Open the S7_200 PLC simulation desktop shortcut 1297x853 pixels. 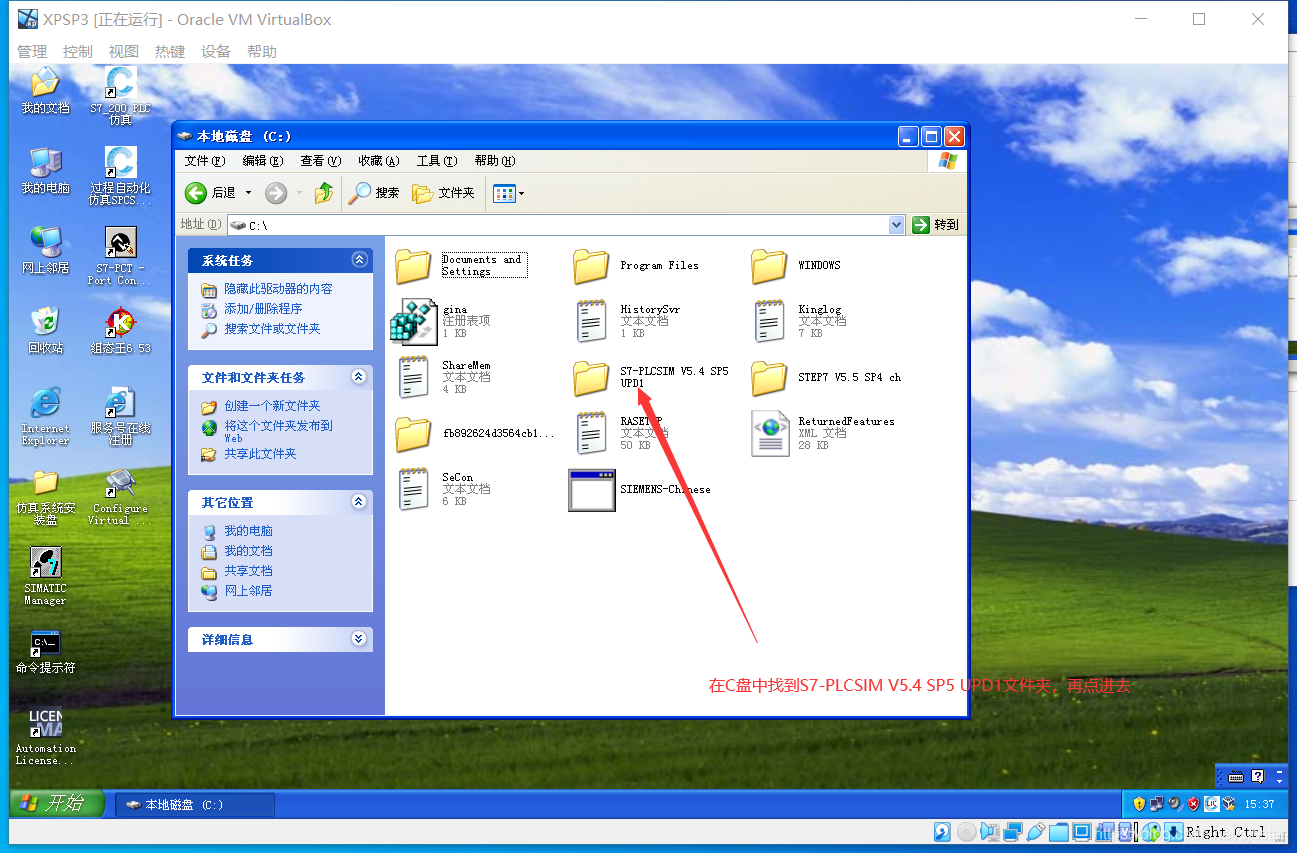120,96
